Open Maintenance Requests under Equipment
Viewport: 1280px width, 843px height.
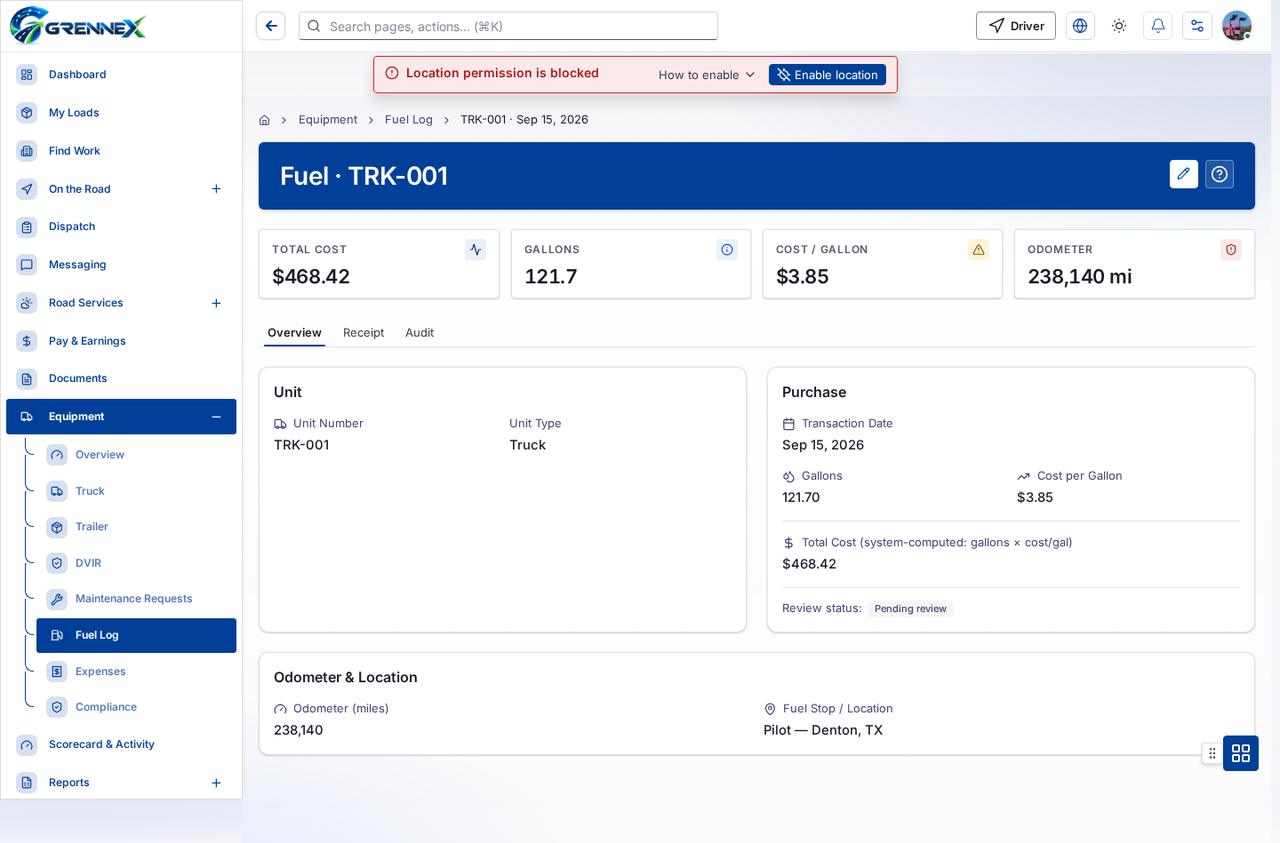[136, 599]
